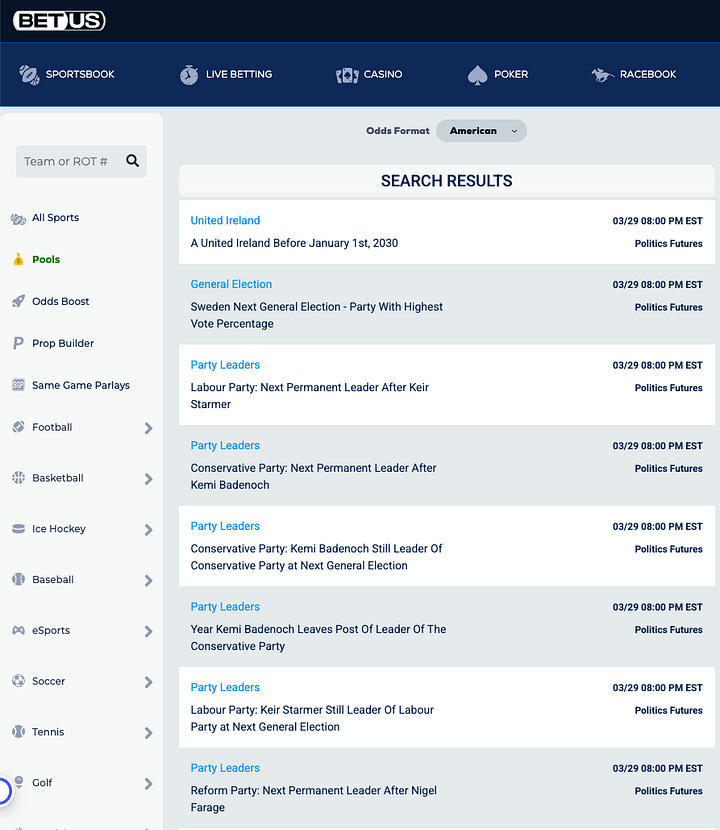Click the Same Game Parlays icon

coord(19,385)
